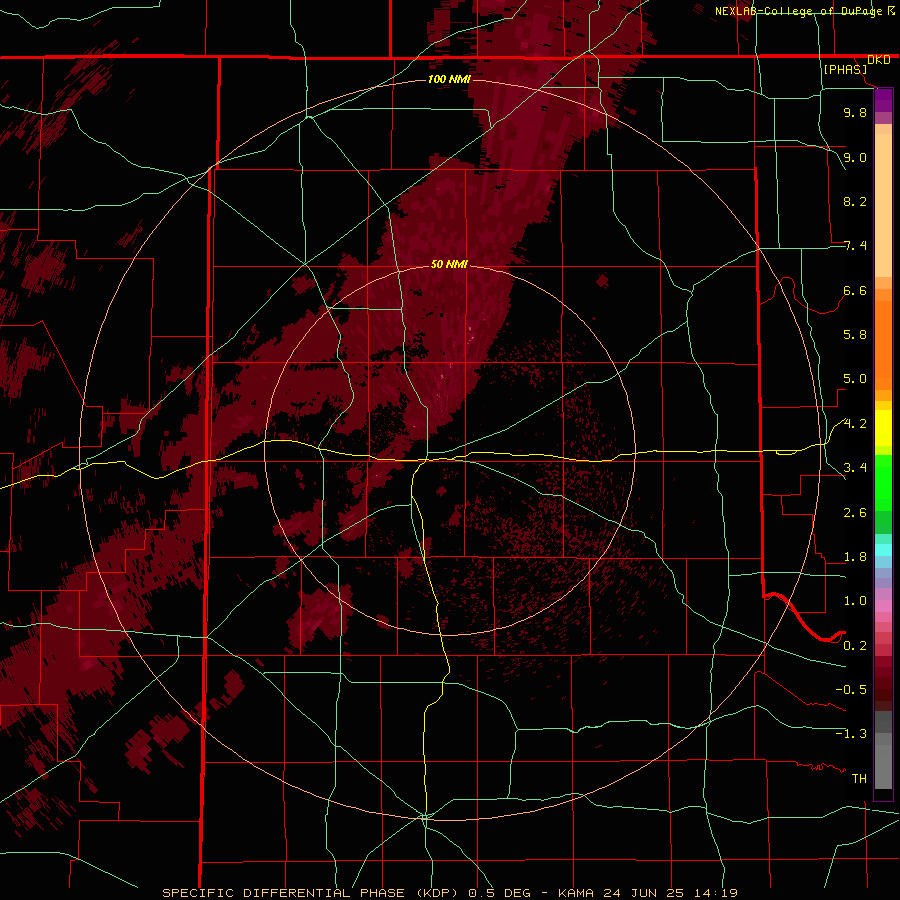Pick the yellow segment of the color bar
Viewport: 900px width, 900px height.
[x=883, y=428]
